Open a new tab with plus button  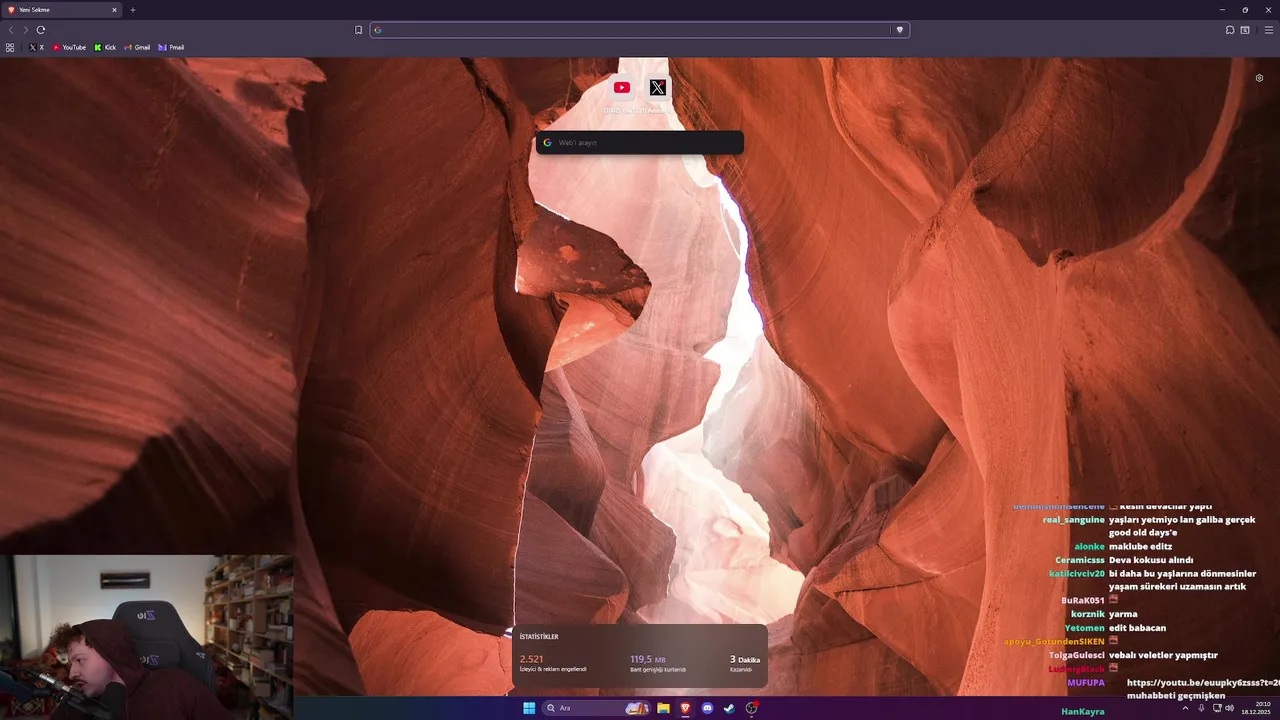pyautogui.click(x=133, y=10)
